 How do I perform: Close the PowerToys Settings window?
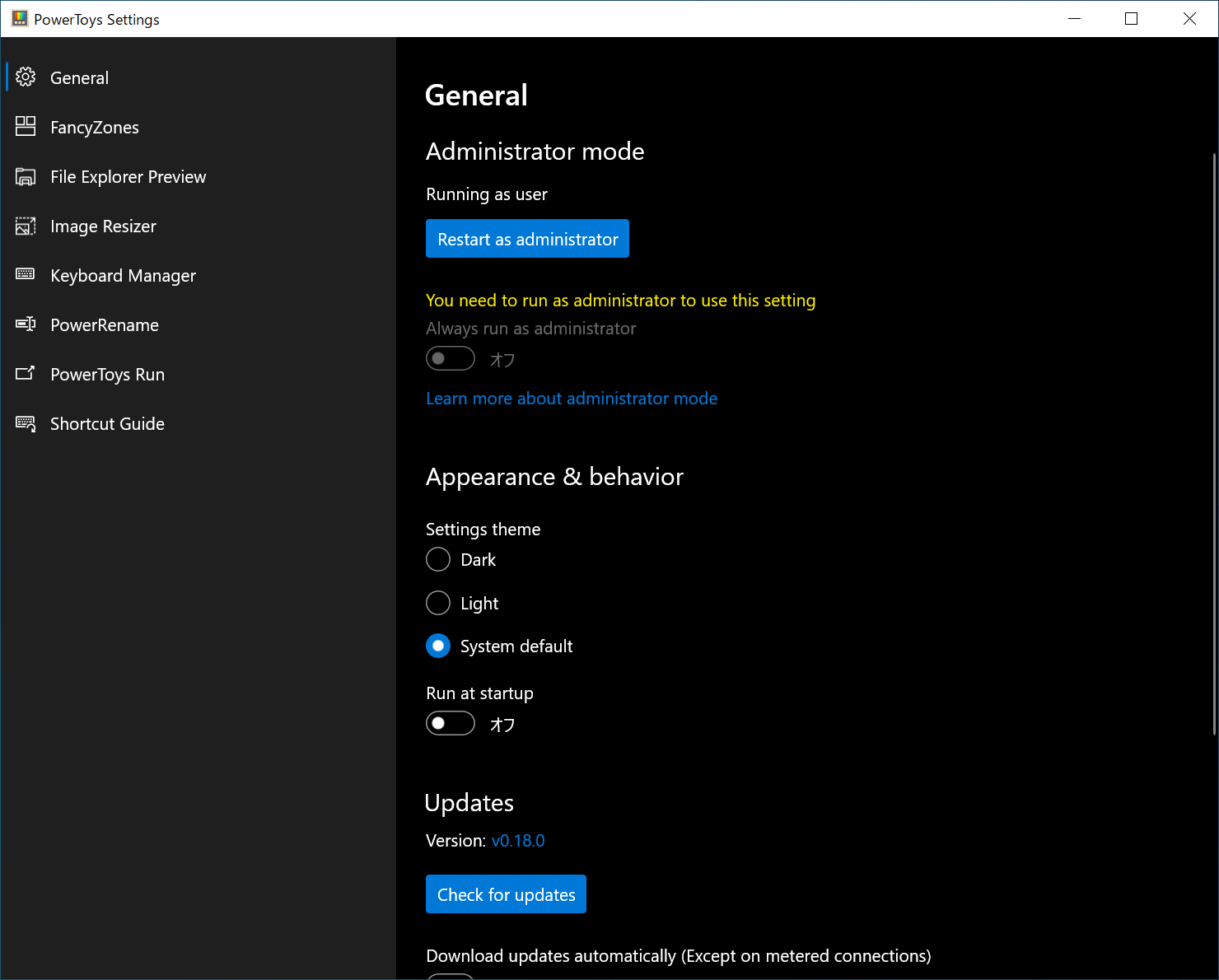pos(1189,18)
